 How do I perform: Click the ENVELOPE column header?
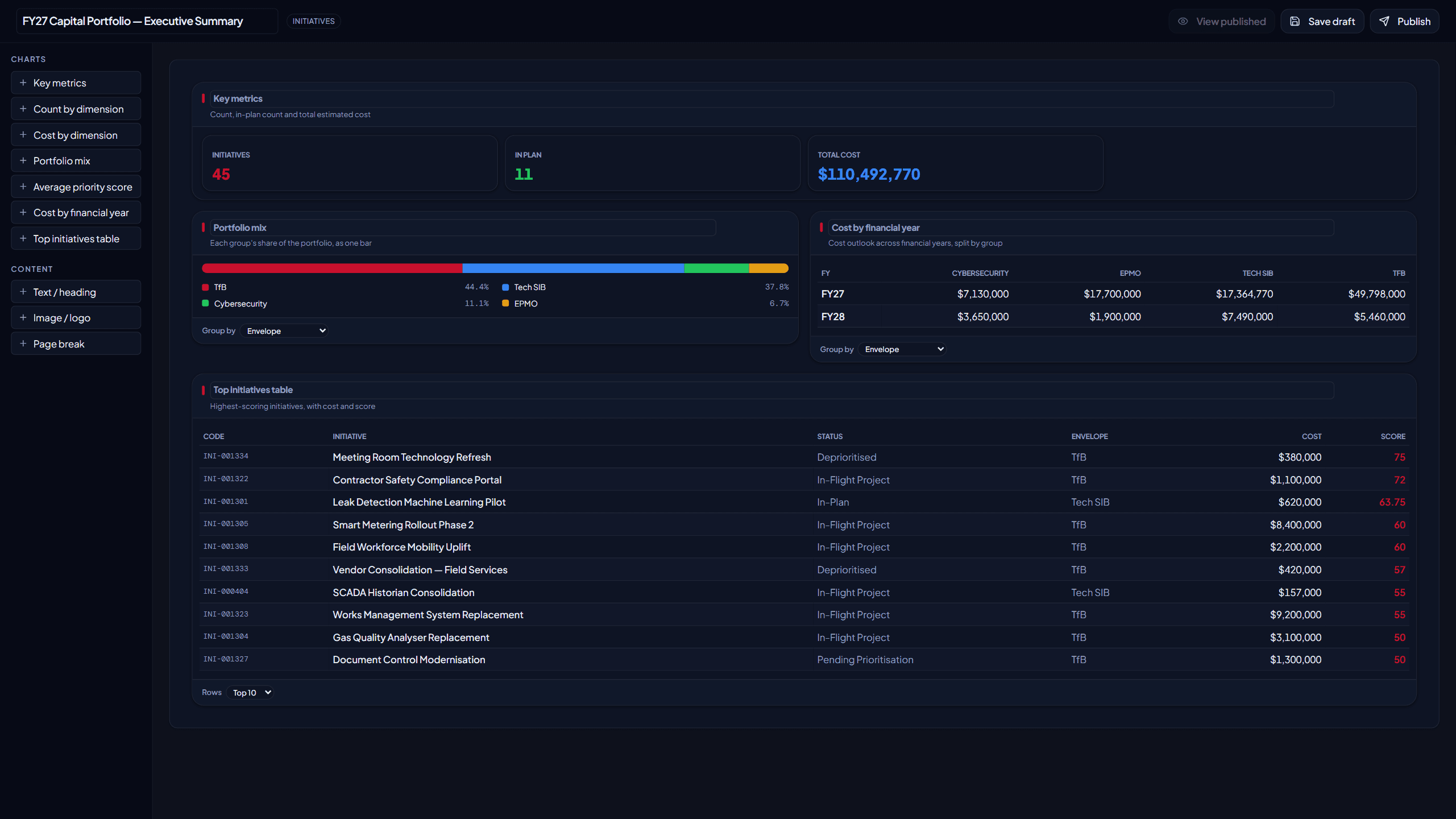pos(1089,436)
